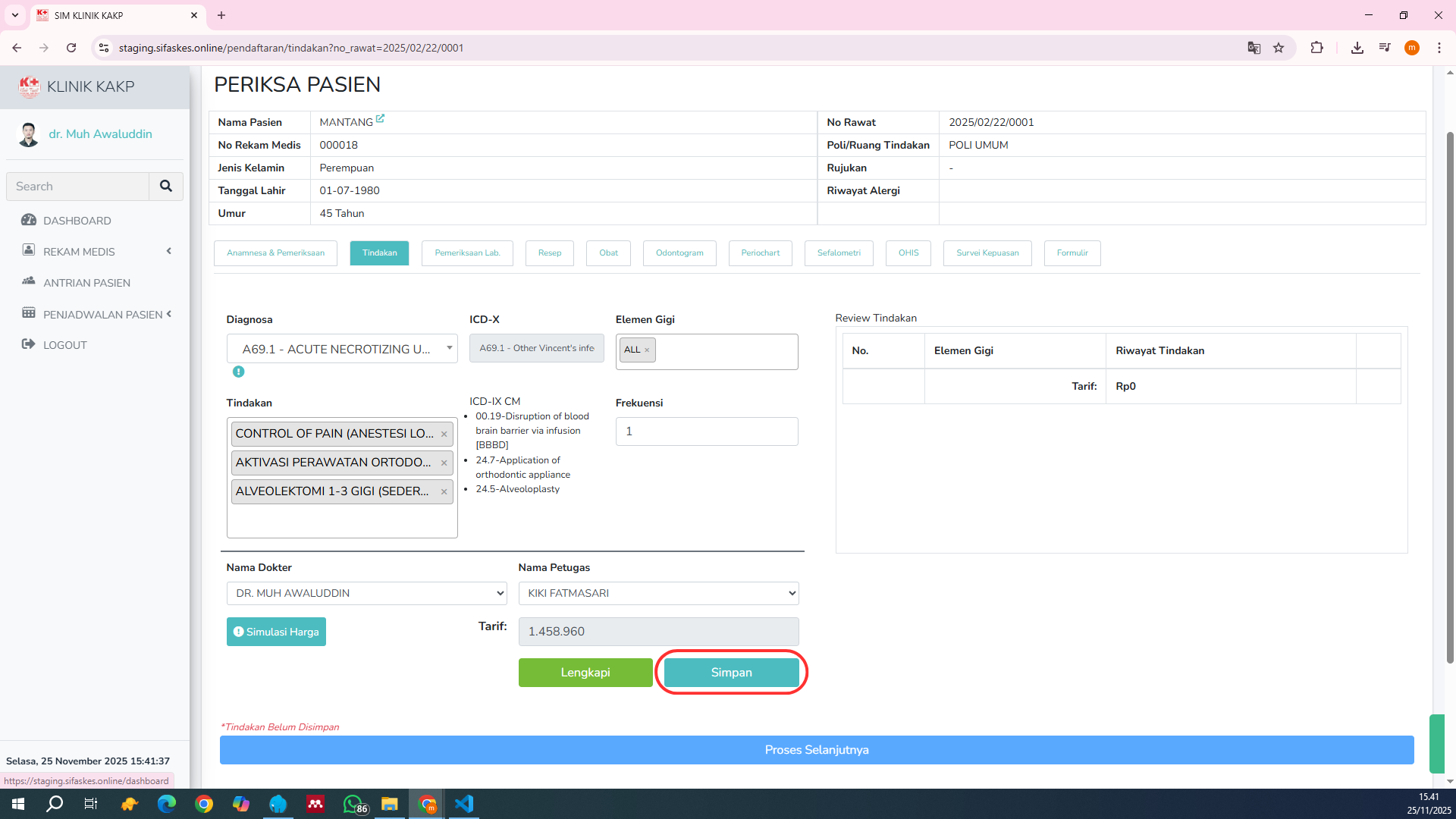Click the Logout icon in sidebar
Viewport: 1456px width, 819px height.
pos(29,344)
